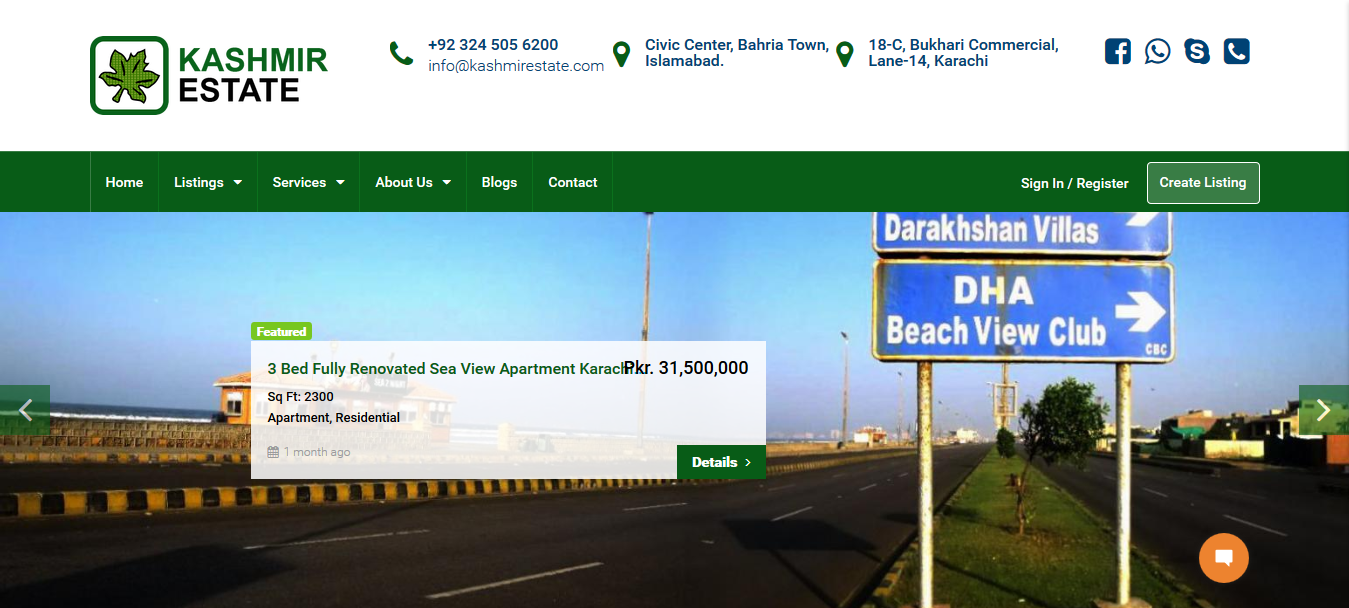Go to previous slide arrow
Viewport: 1349px width, 608px height.
[x=25, y=410]
